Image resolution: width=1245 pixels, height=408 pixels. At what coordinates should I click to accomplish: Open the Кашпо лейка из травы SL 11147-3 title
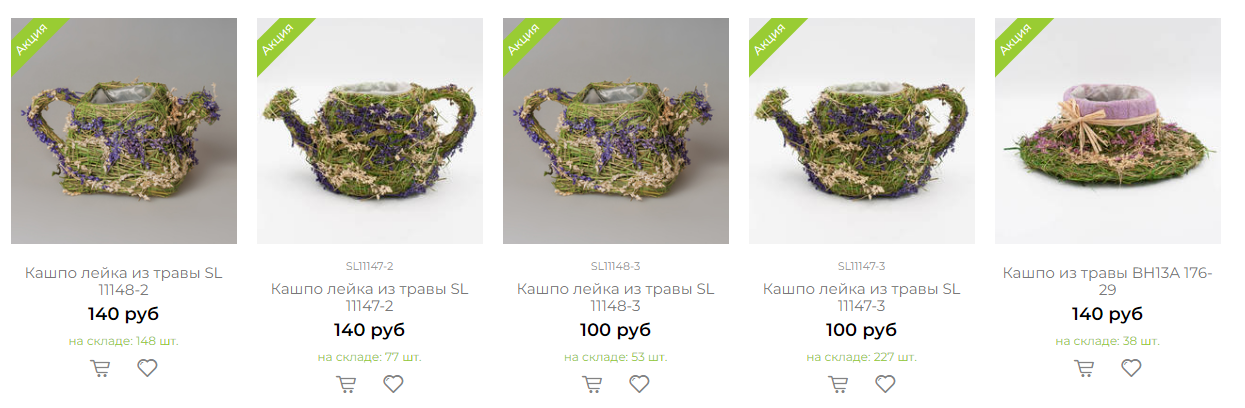tap(861, 297)
